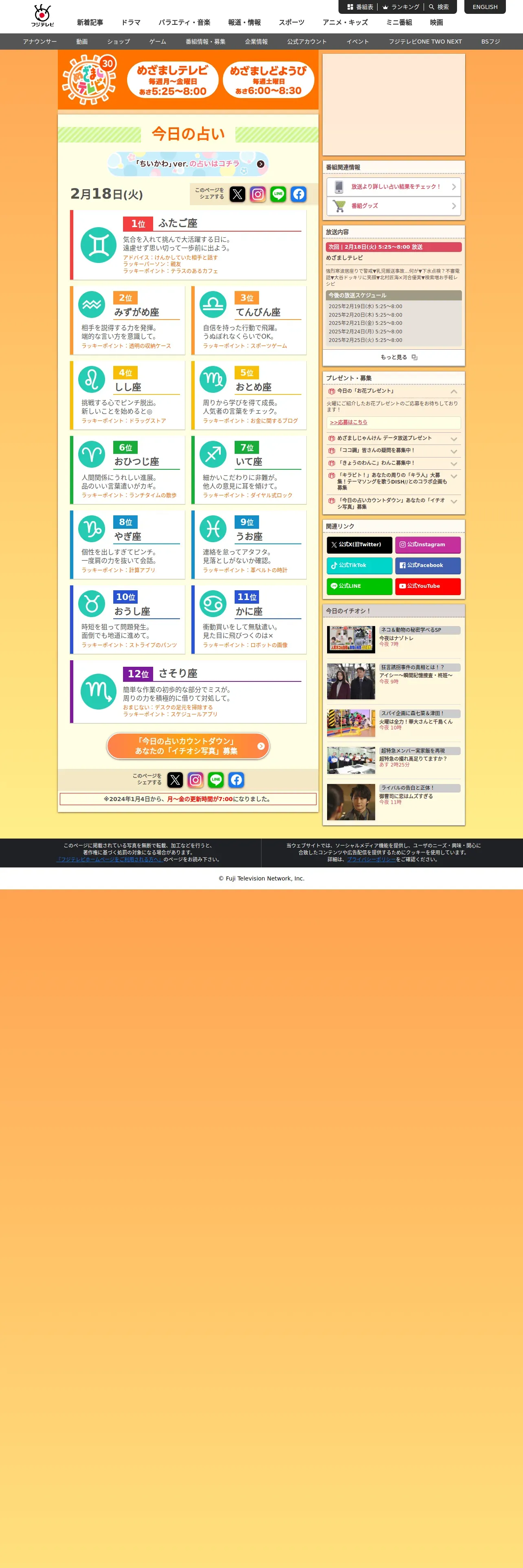
Task: Share on Instagram in top share bar
Action: [258, 194]
